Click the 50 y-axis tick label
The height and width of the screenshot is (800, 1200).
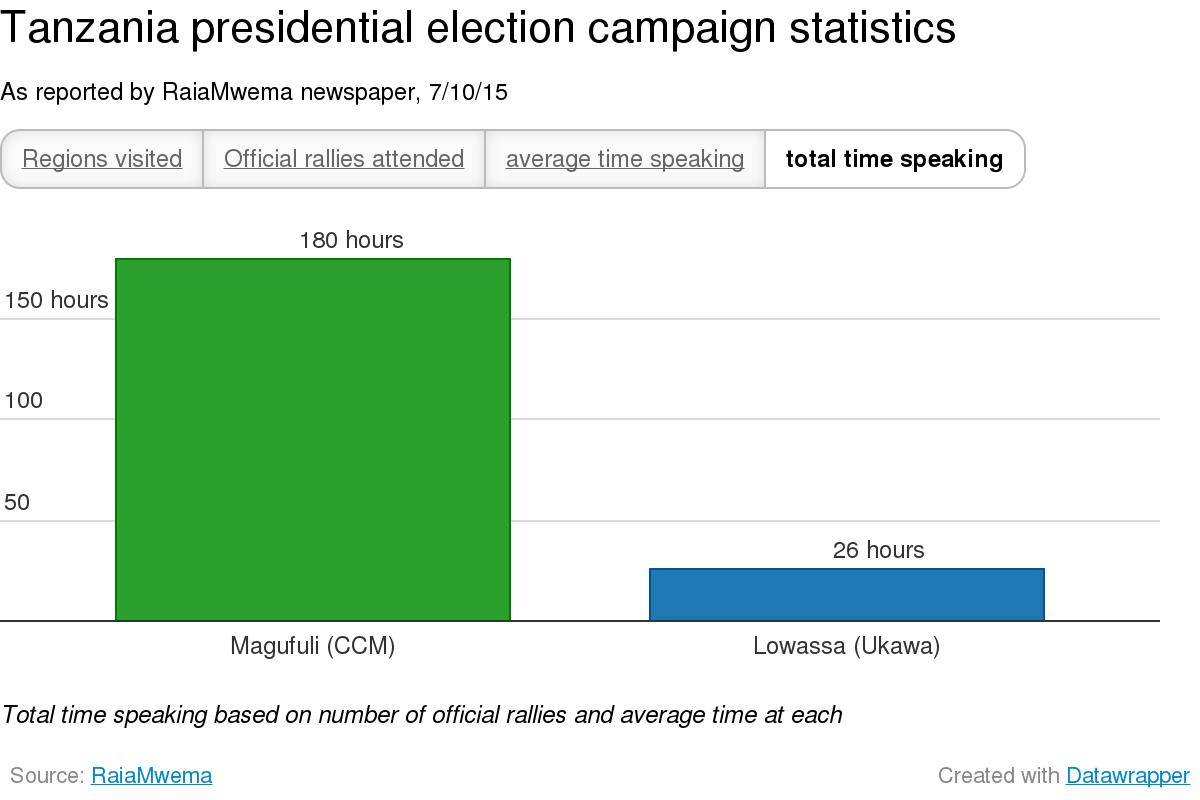pyautogui.click(x=17, y=502)
